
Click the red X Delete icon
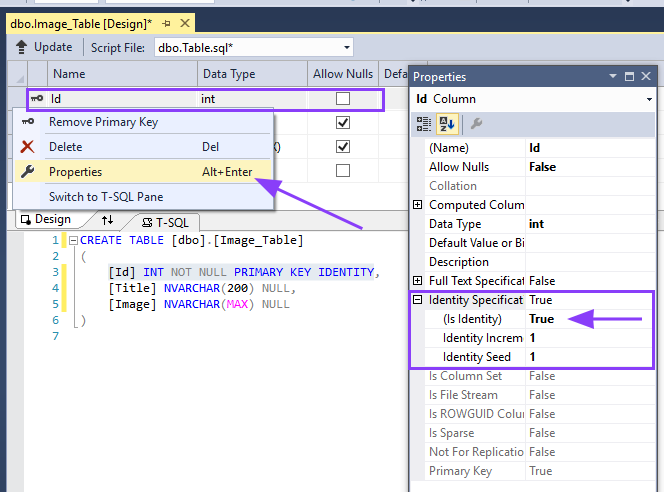click(x=28, y=147)
